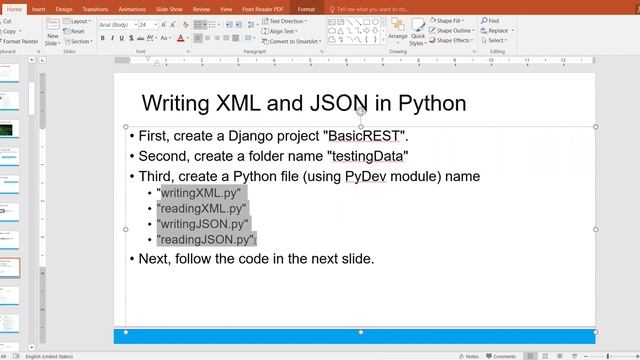
Task: Open Quick Styles gallery
Action: (418, 32)
